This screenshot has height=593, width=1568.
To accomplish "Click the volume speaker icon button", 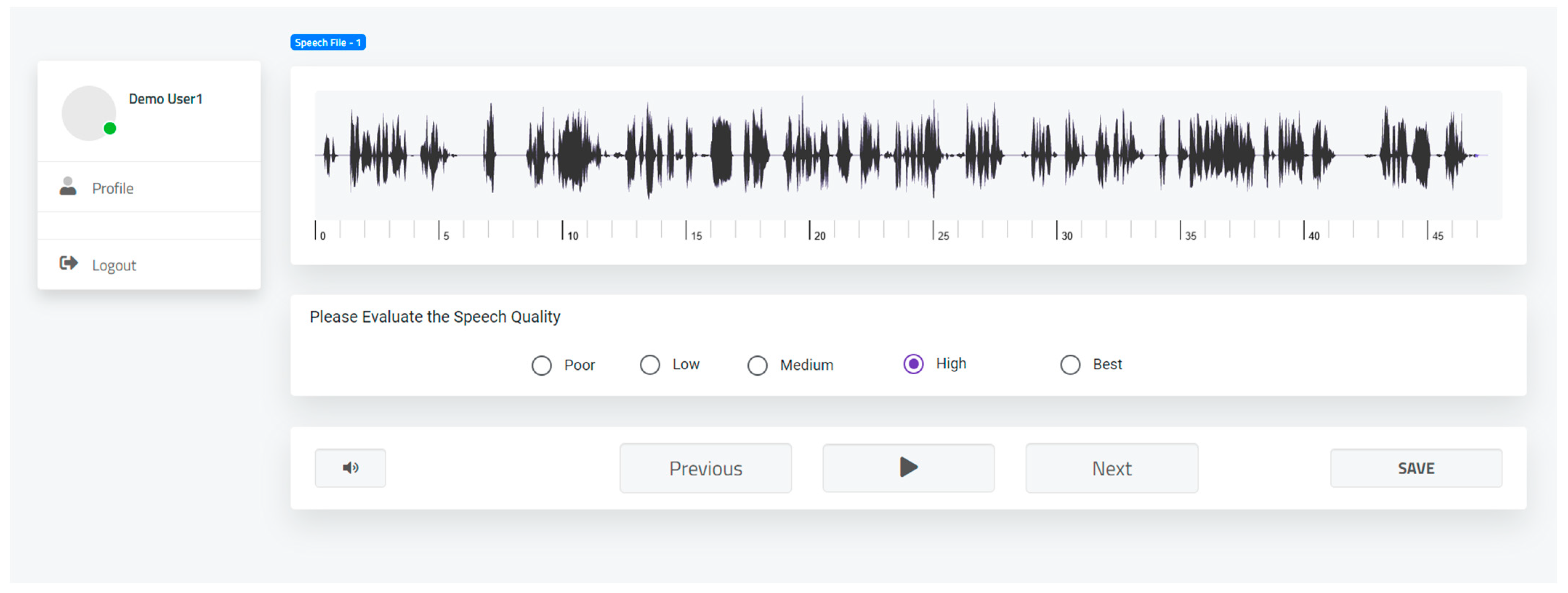I will (350, 468).
